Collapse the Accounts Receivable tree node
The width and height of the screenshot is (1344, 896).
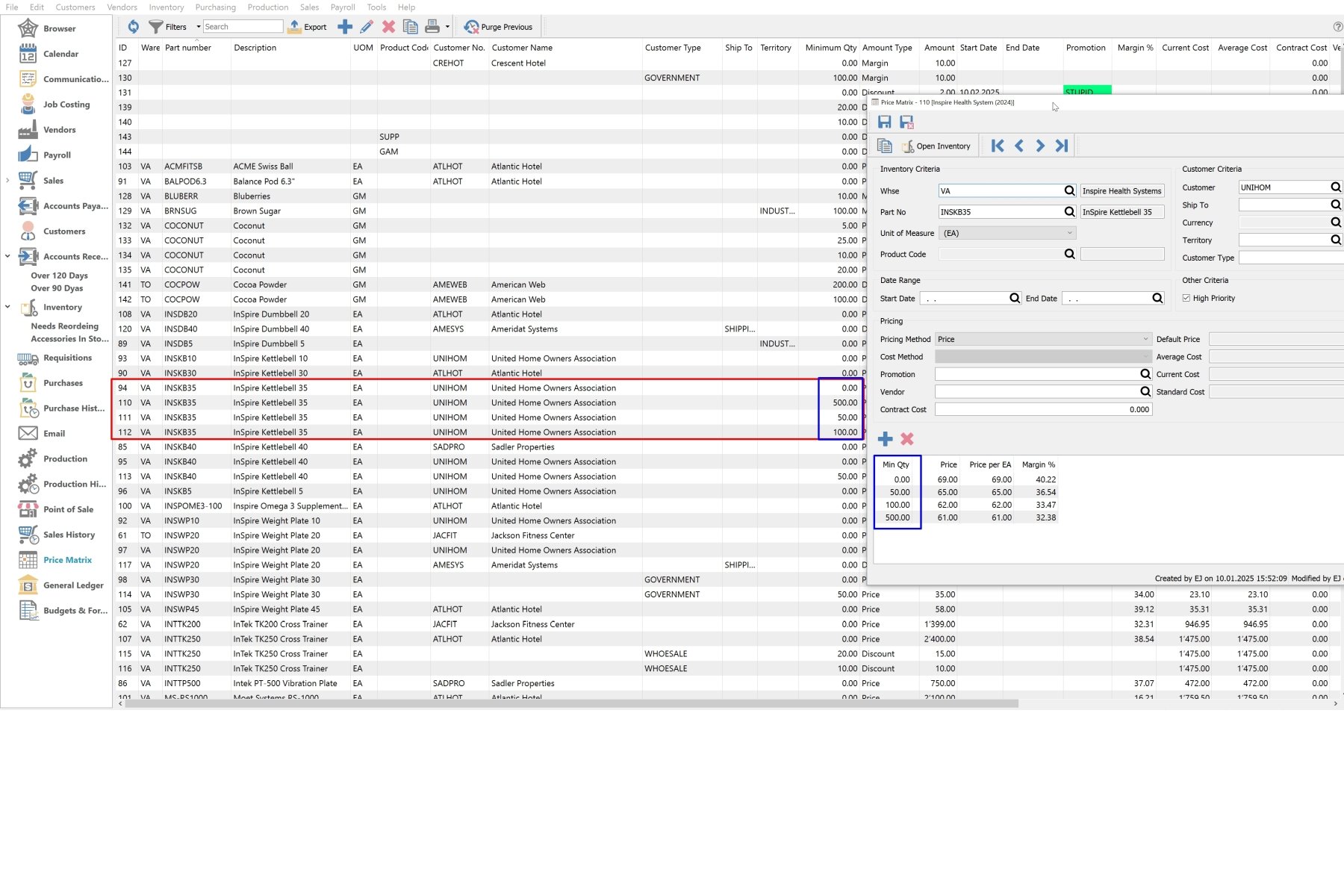pos(7,256)
